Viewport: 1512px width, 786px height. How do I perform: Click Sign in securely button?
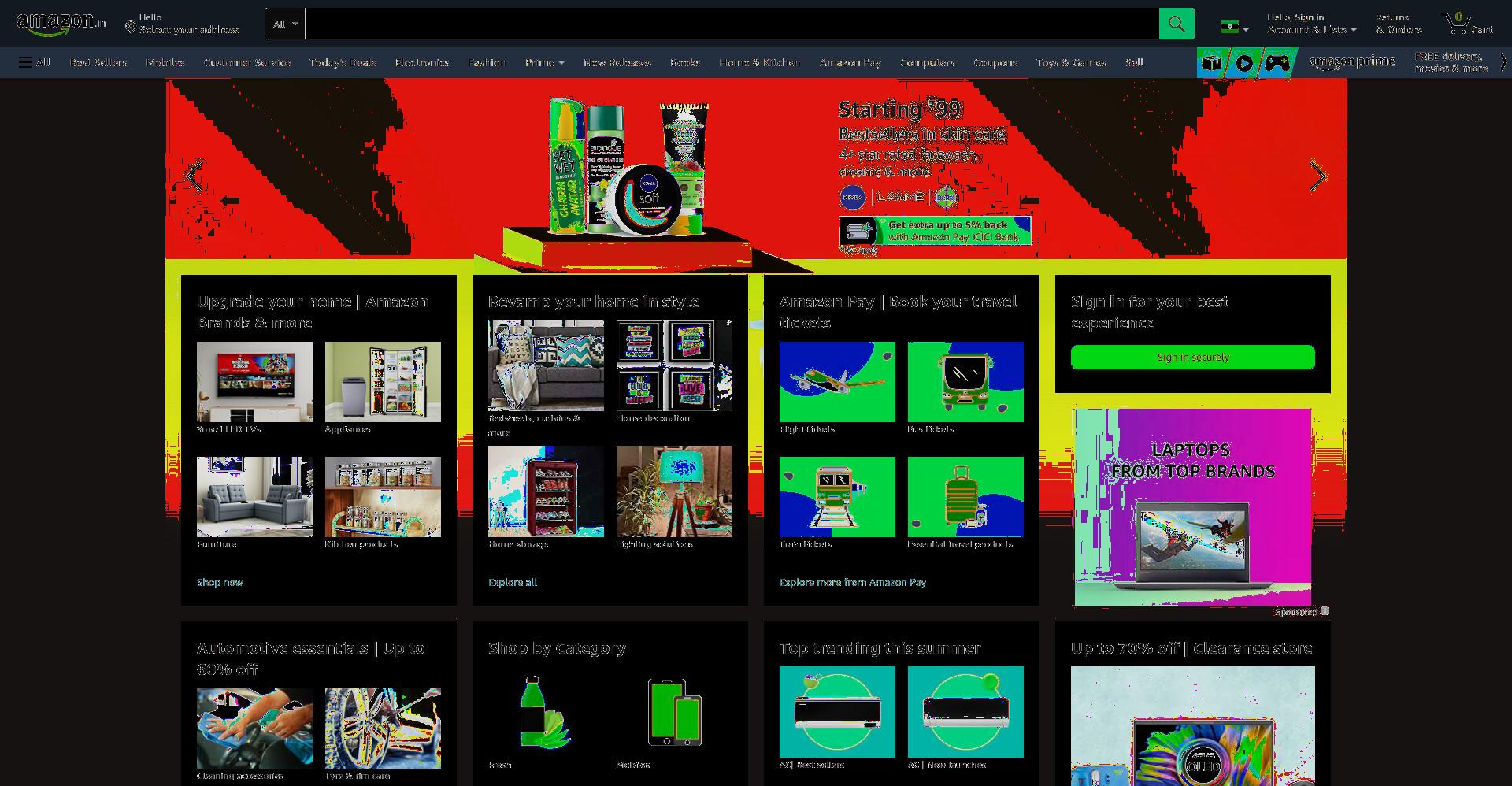[1193, 357]
